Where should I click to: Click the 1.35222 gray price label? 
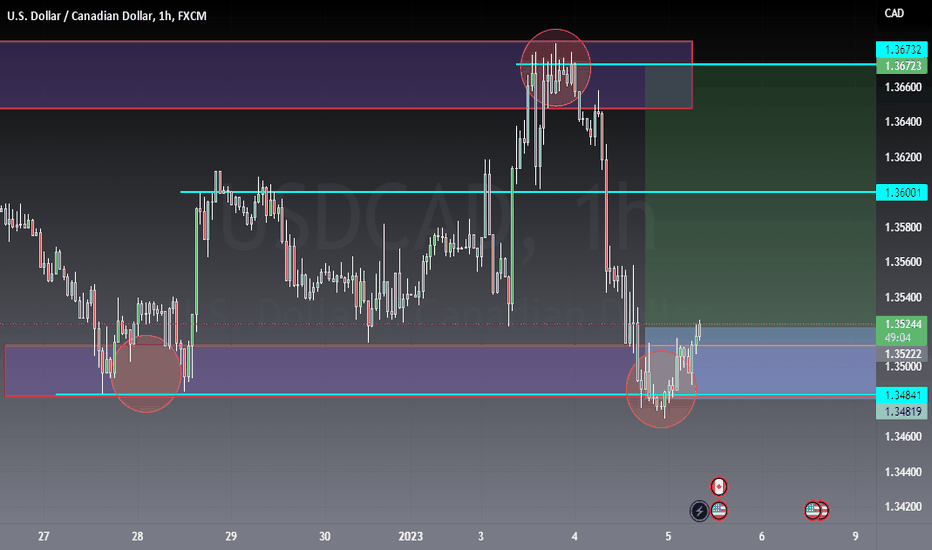(x=902, y=354)
